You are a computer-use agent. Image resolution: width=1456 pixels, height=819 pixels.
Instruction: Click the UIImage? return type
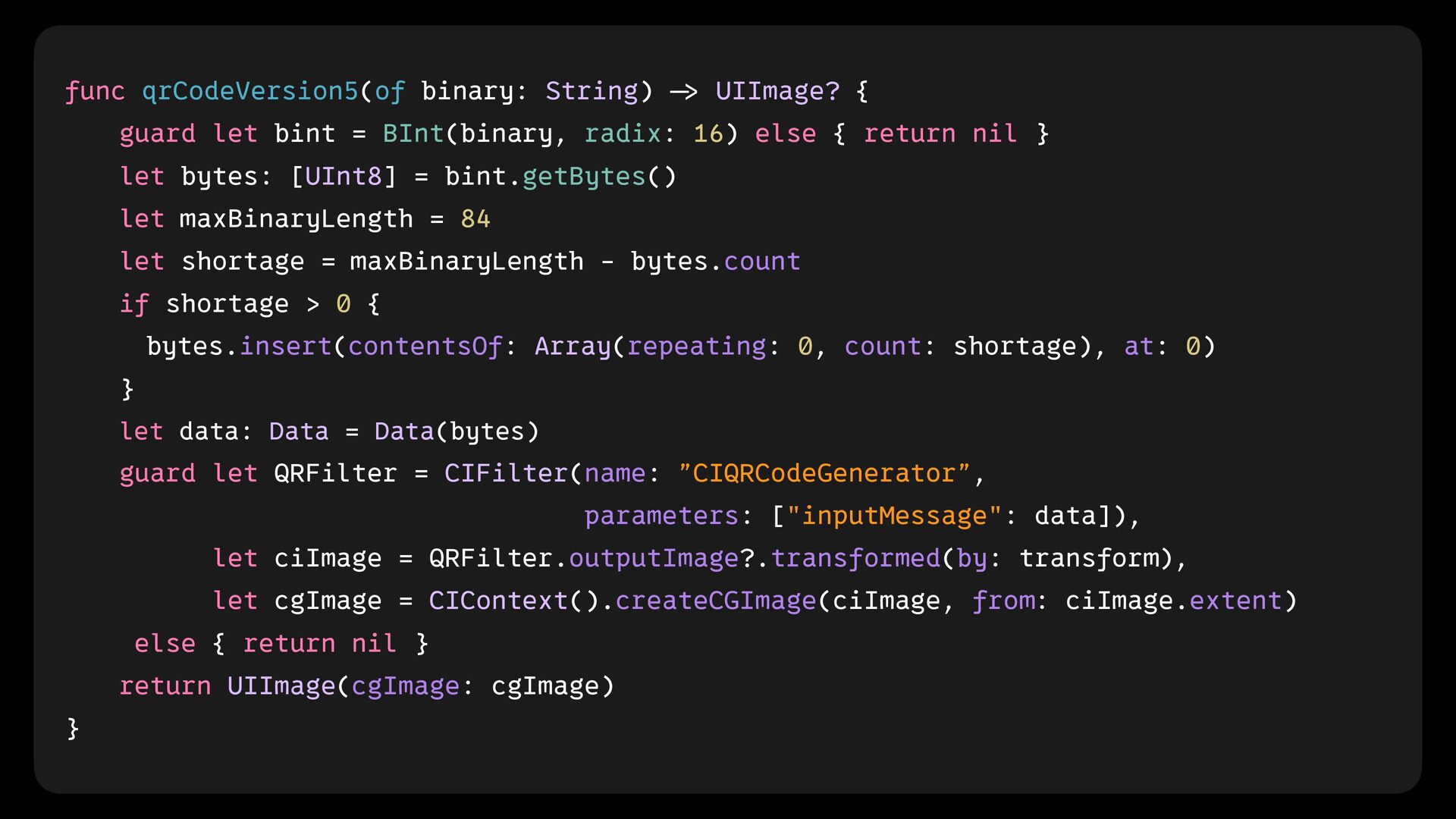(x=777, y=91)
